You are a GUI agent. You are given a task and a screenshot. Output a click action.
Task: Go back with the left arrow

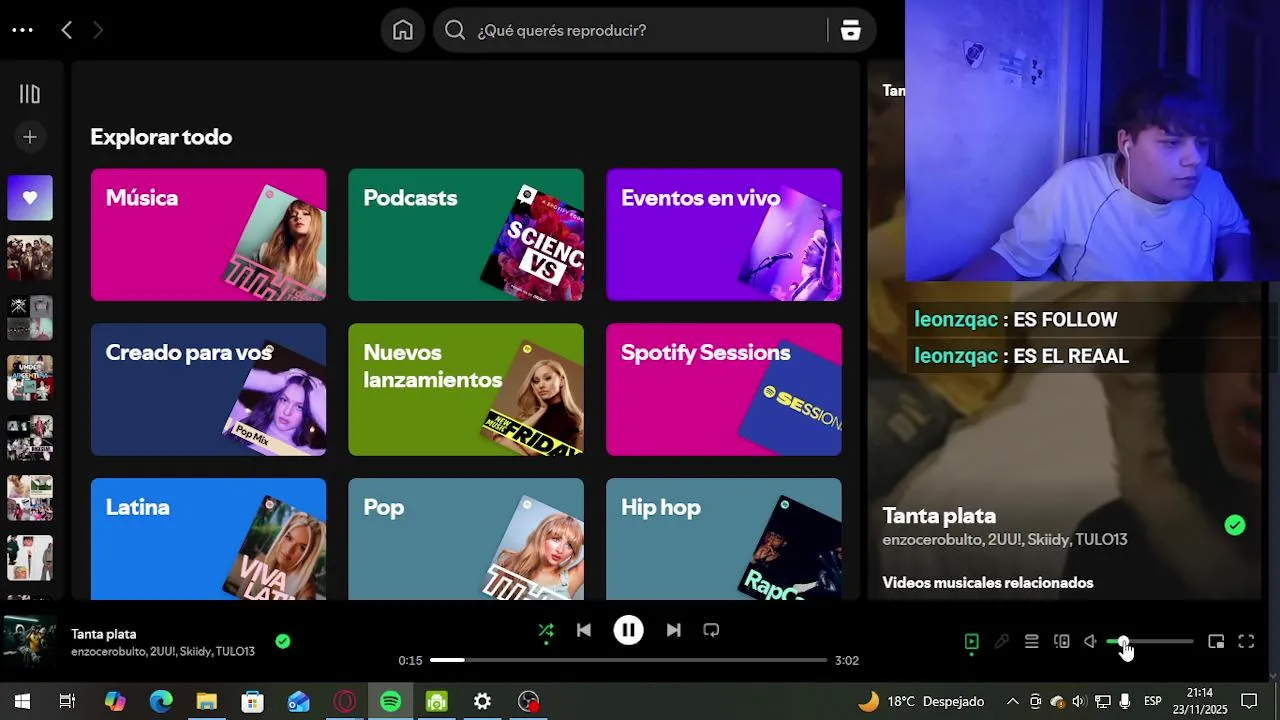(x=67, y=30)
